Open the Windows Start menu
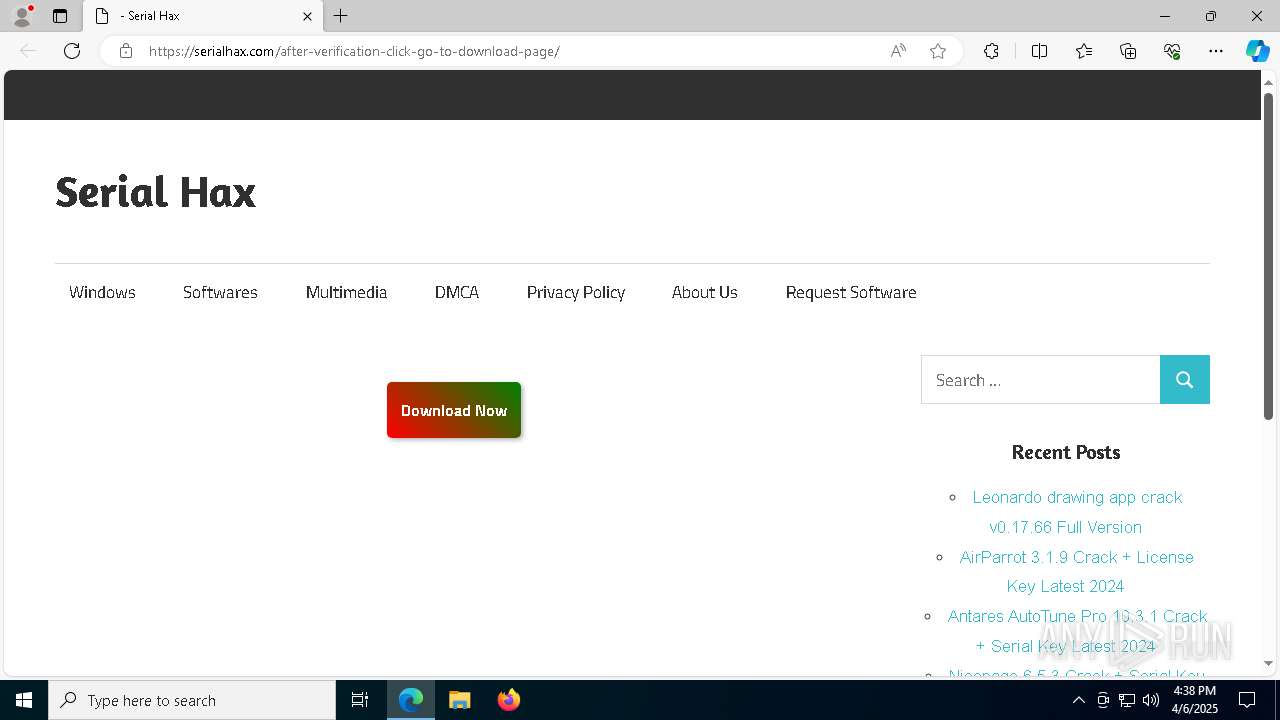 click(x=24, y=700)
